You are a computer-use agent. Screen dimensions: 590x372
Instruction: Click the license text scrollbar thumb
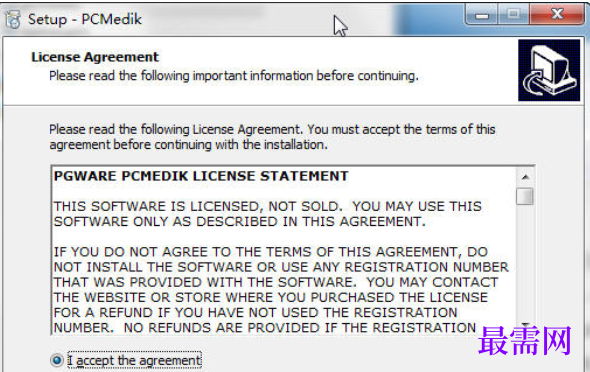tap(525, 196)
